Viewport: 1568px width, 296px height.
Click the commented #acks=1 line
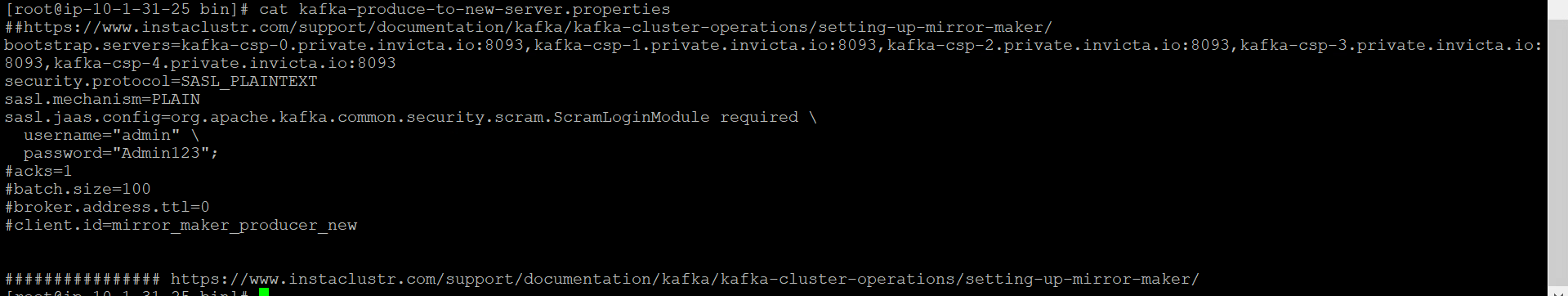tap(38, 171)
